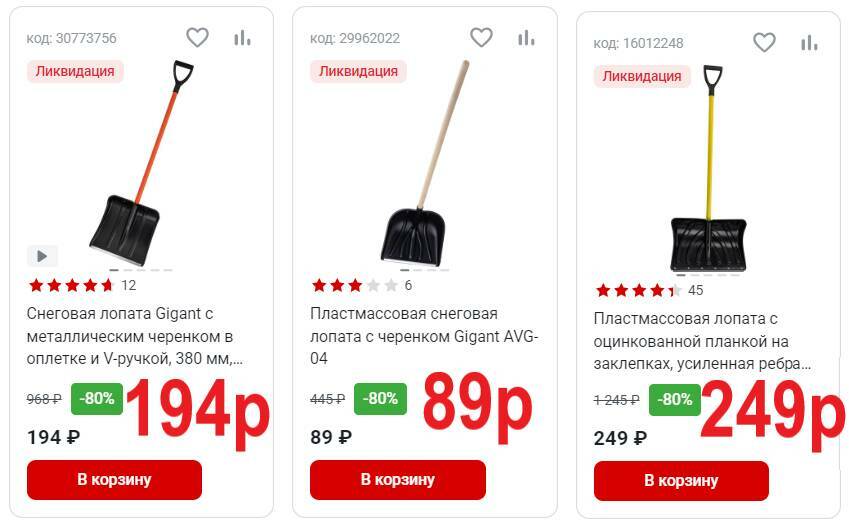This screenshot has height=526, width=849.
Task: Play video for orange-handle Gigant shovel
Action: (42, 256)
